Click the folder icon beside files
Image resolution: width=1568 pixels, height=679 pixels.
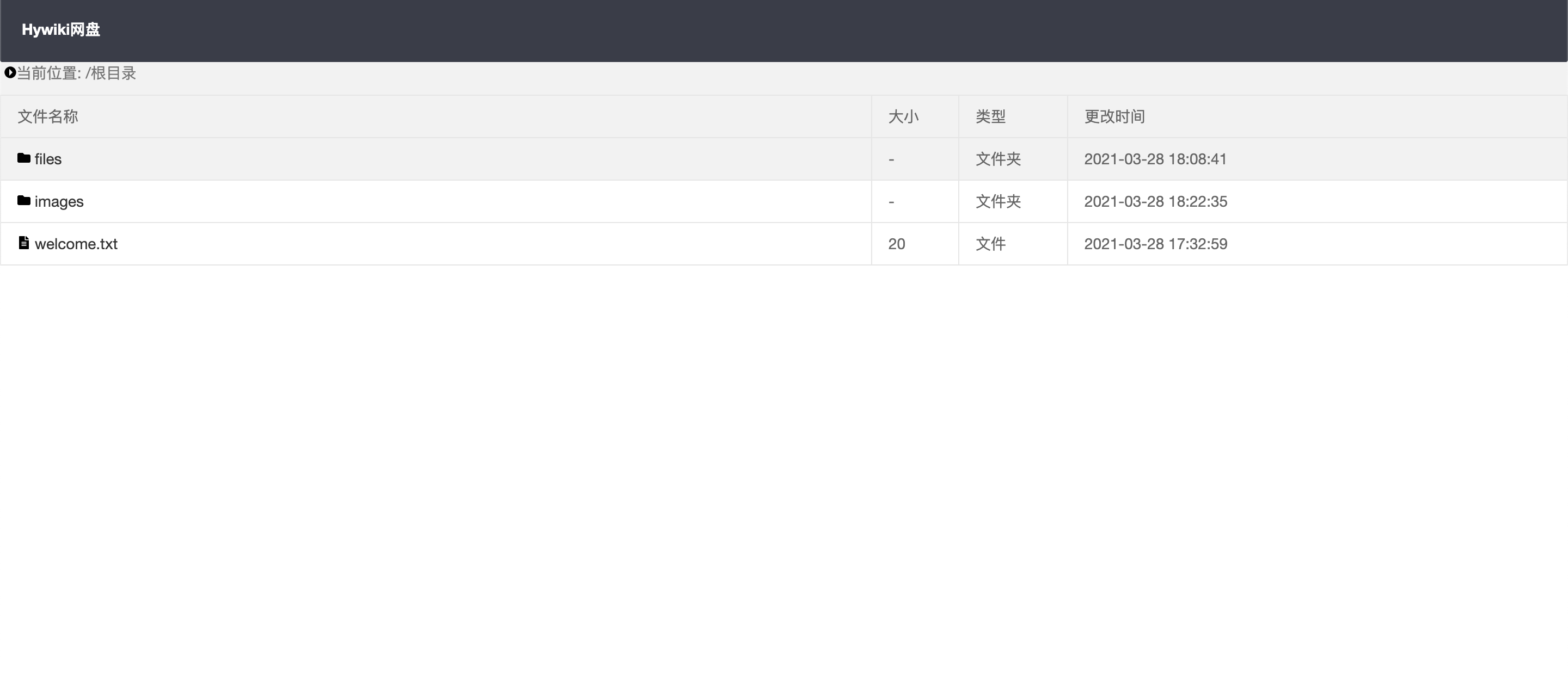24,158
